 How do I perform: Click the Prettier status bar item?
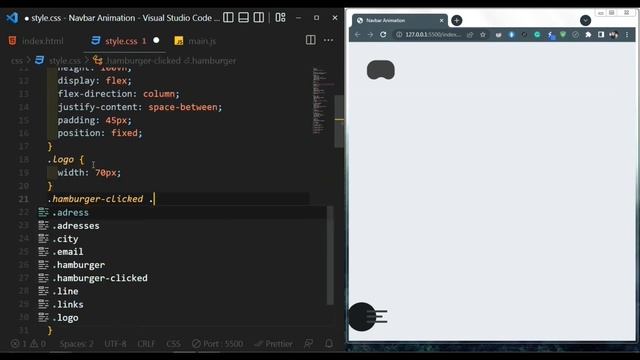pos(273,344)
